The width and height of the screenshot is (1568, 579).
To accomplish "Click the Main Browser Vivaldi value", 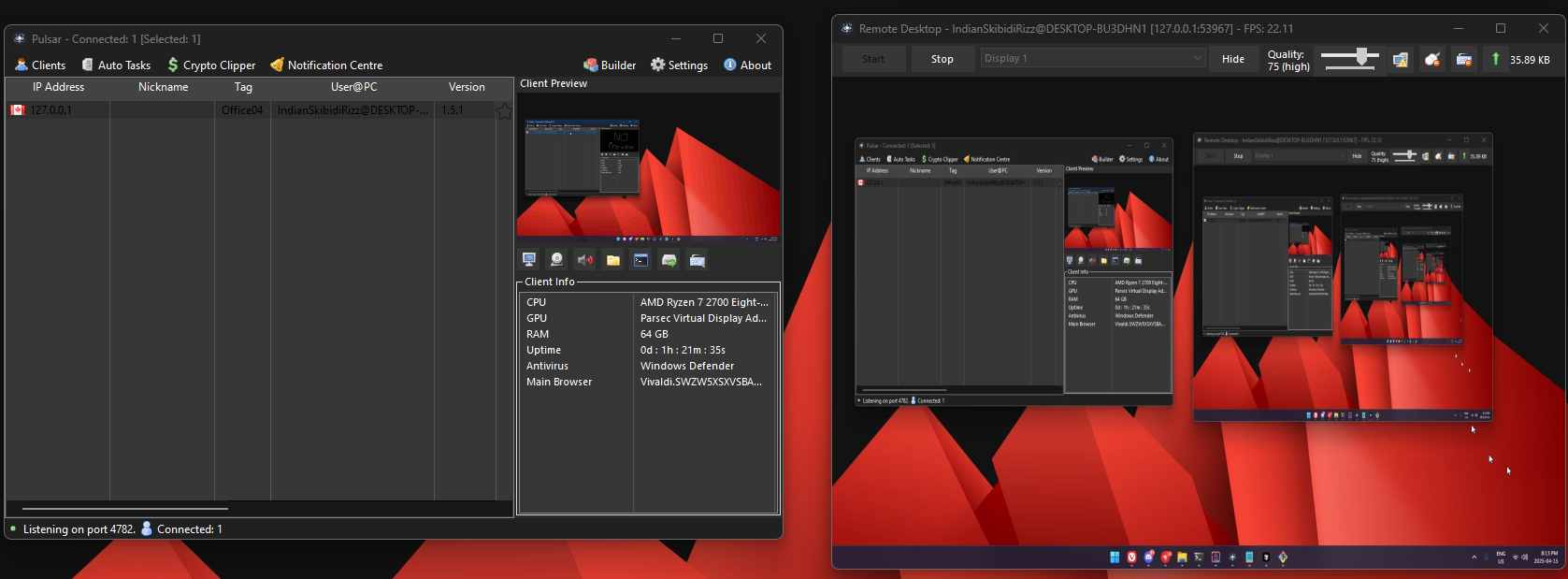I will coord(701,382).
